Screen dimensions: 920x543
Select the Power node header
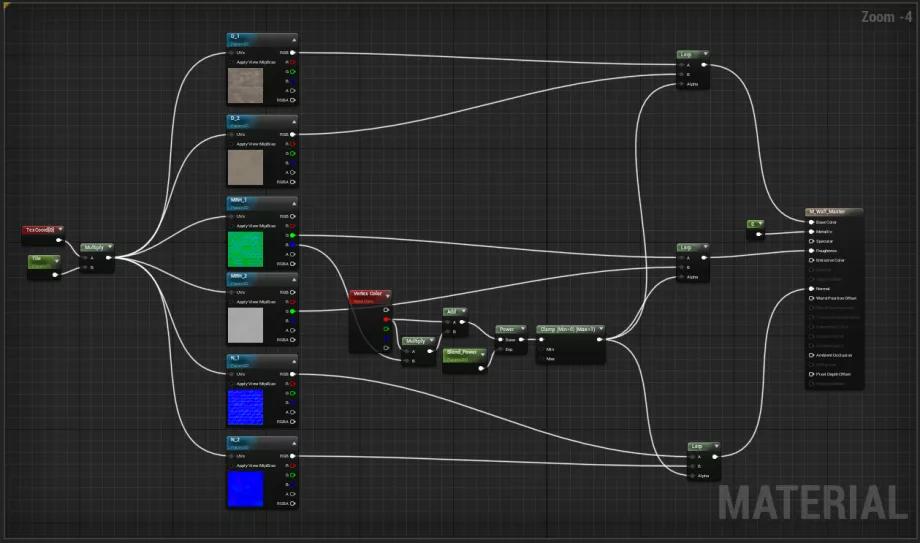(509, 328)
